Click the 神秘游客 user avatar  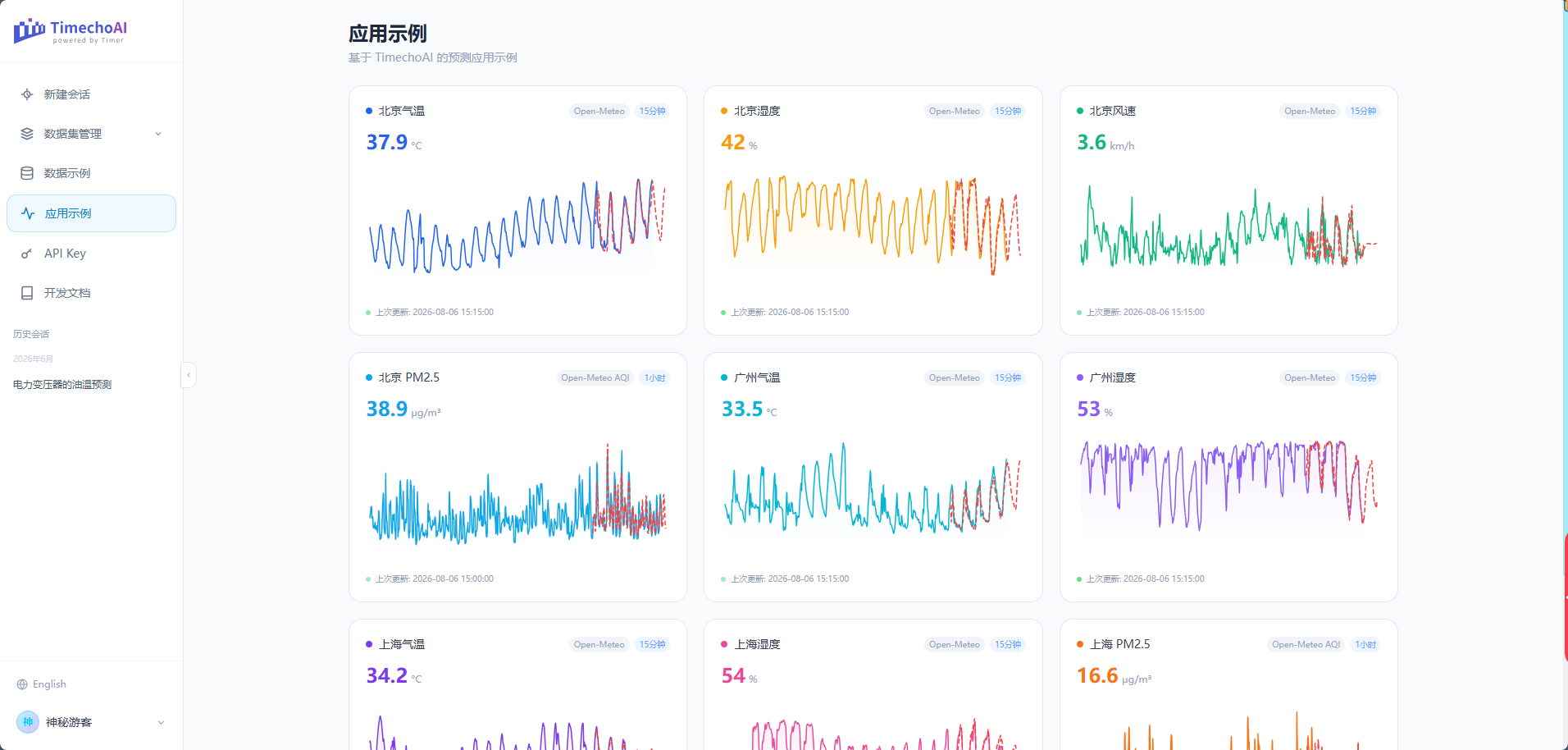click(x=28, y=722)
